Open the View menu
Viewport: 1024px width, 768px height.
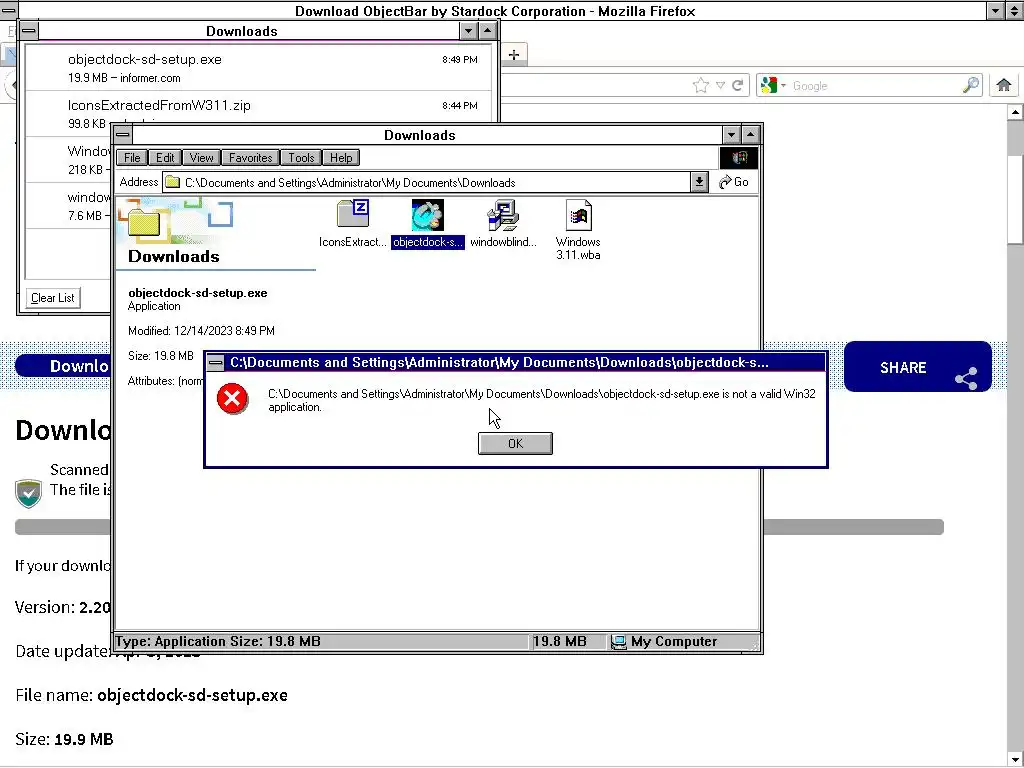201,157
